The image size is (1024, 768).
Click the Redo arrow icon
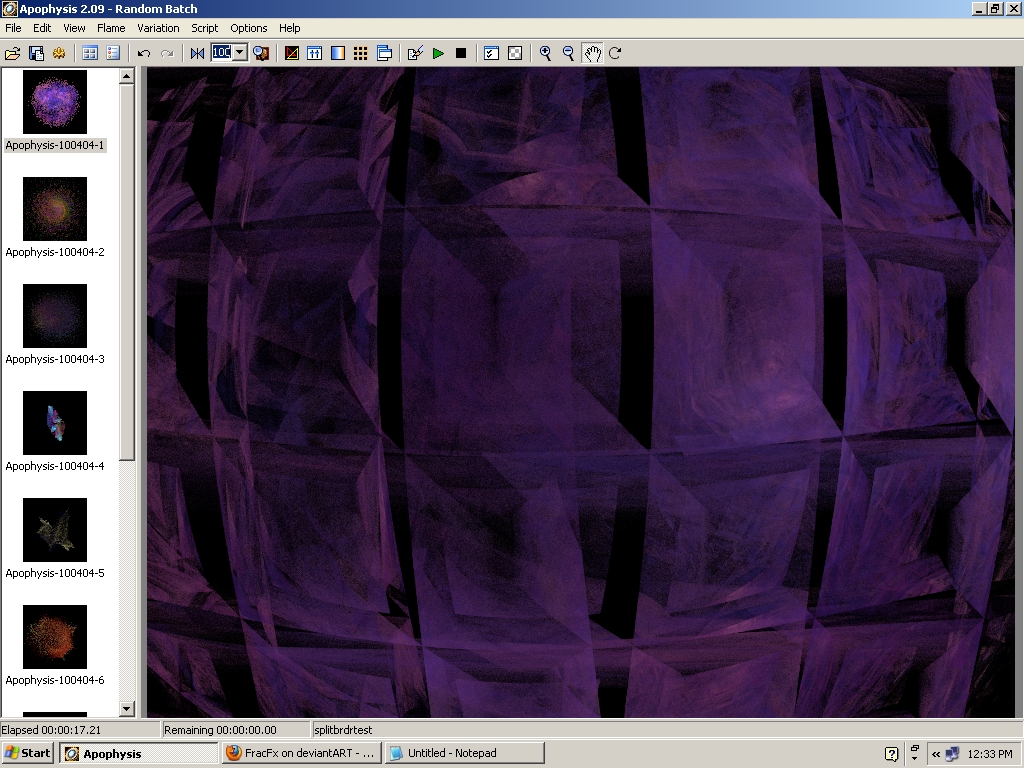(x=167, y=53)
